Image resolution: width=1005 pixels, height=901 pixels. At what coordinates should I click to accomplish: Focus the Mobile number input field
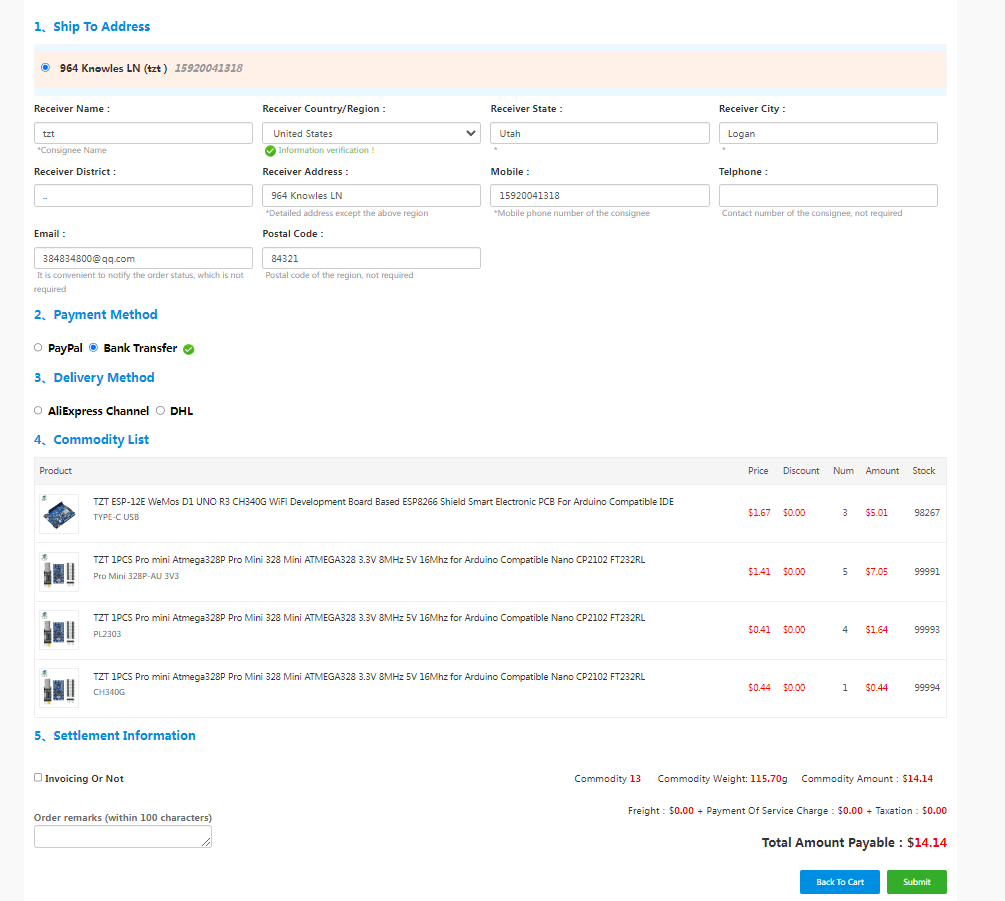600,195
